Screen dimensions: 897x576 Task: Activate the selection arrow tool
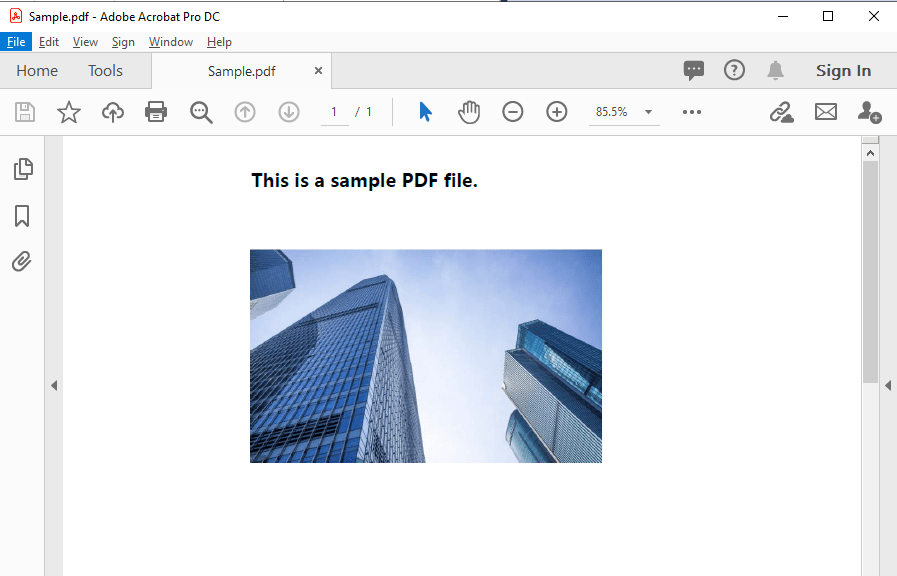tap(424, 112)
